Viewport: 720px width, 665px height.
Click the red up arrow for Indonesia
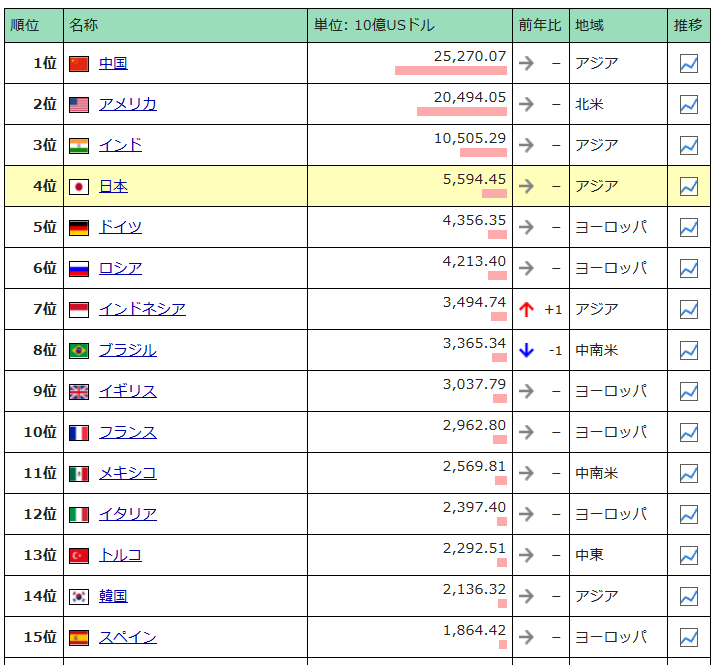point(527,310)
